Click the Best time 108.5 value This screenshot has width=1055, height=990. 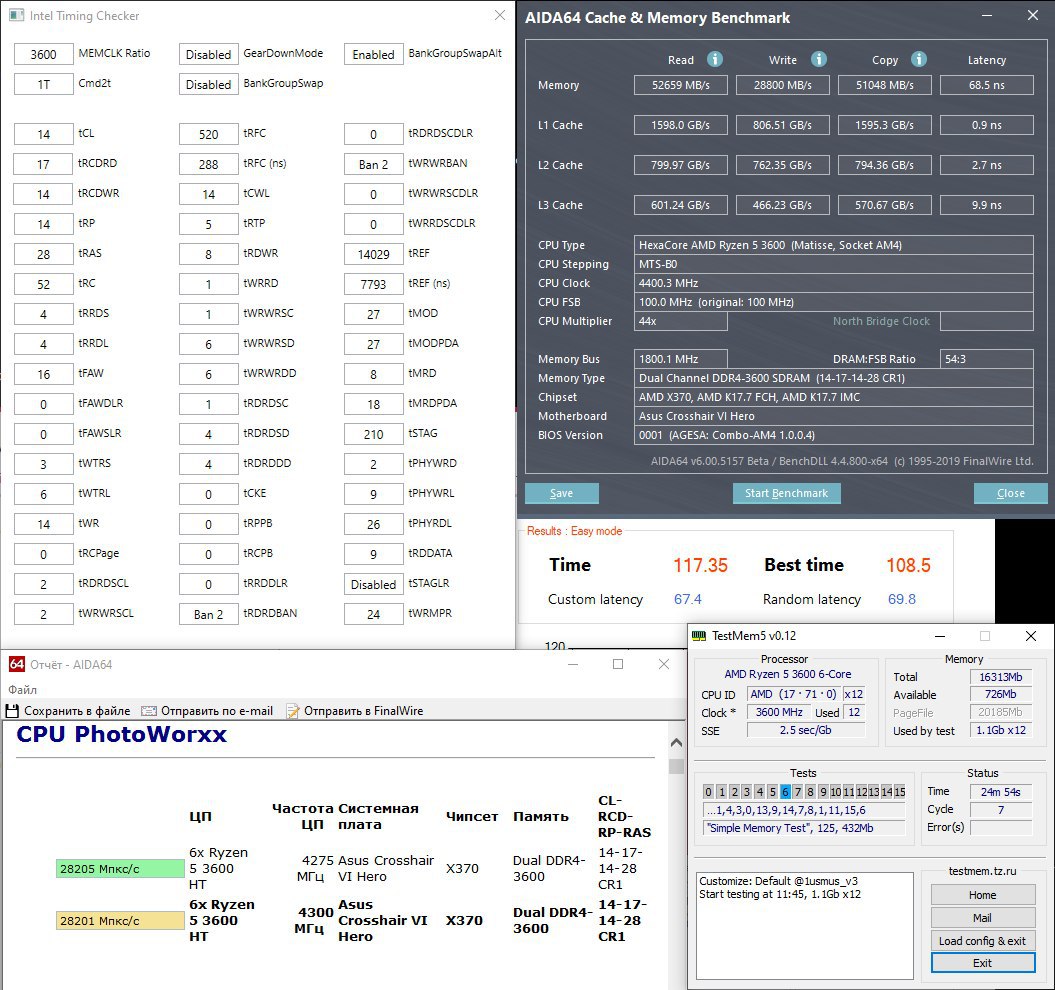908,565
